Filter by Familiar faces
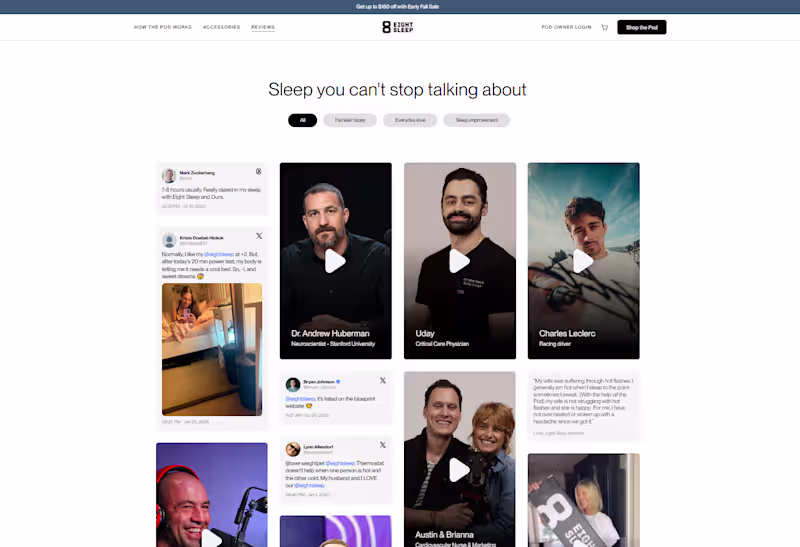This screenshot has width=800, height=547. (x=350, y=120)
